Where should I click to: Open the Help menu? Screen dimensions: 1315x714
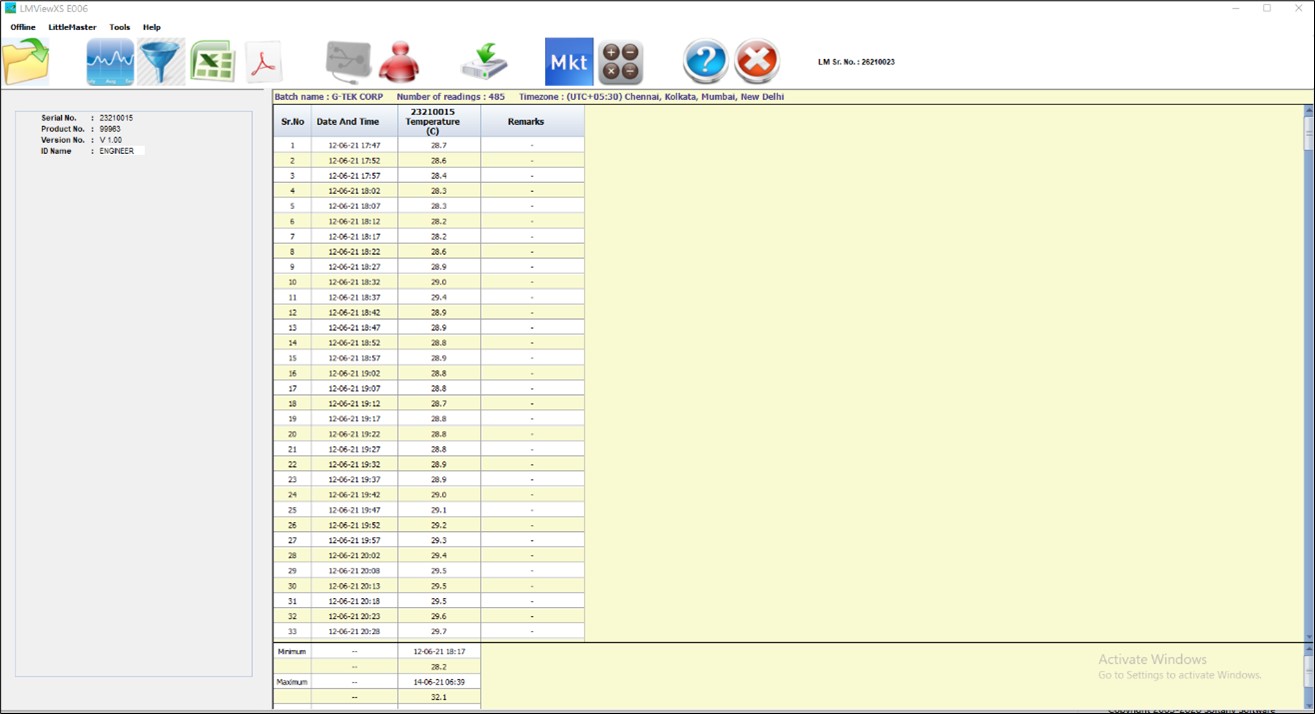click(152, 27)
